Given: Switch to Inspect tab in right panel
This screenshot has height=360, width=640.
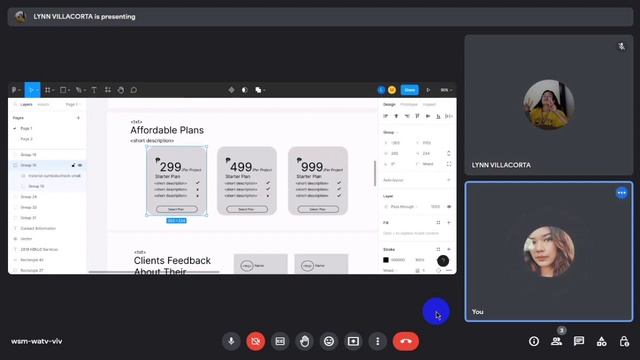Looking at the screenshot, I should [x=429, y=104].
